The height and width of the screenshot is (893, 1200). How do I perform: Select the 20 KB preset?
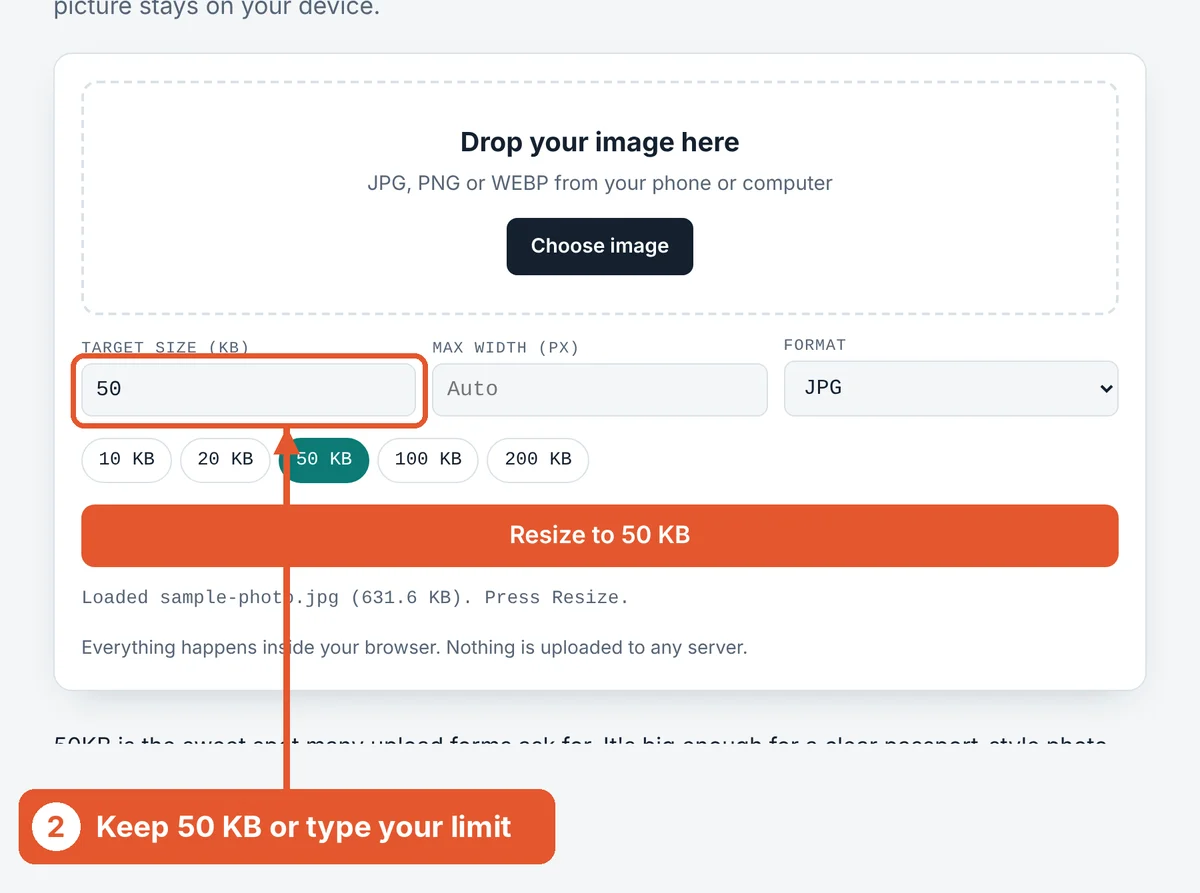point(225,460)
